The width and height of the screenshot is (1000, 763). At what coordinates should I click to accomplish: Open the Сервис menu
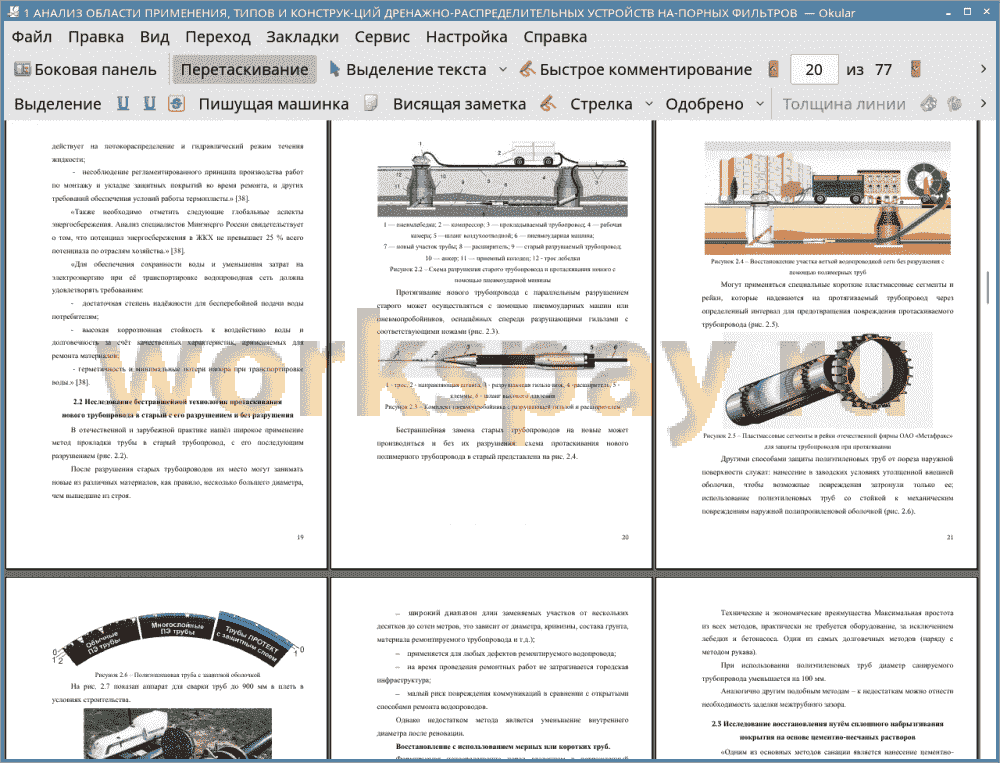pyautogui.click(x=382, y=37)
